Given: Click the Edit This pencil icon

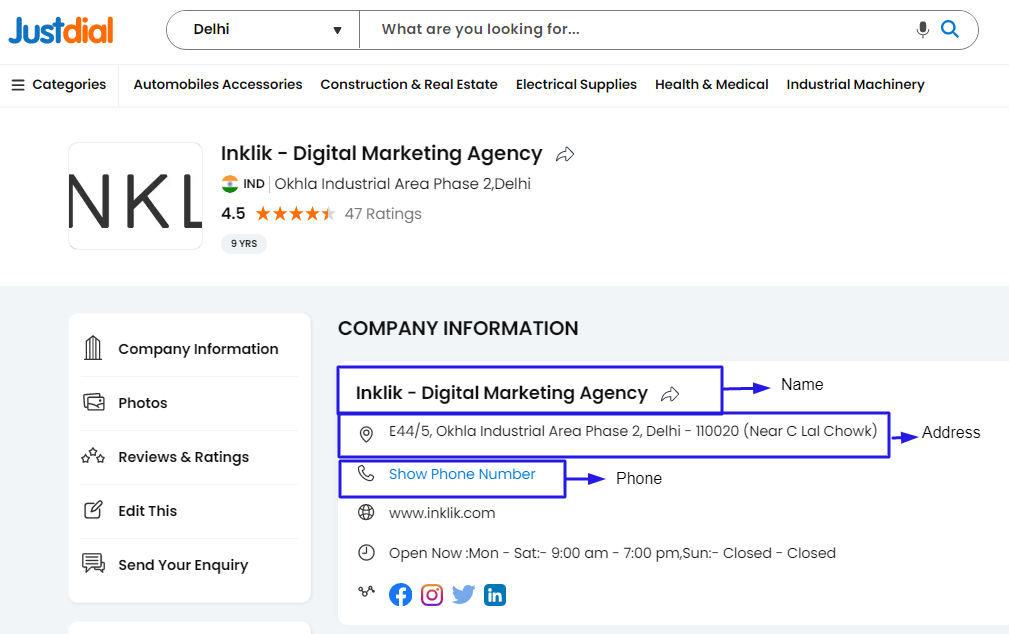Looking at the screenshot, I should 93,511.
